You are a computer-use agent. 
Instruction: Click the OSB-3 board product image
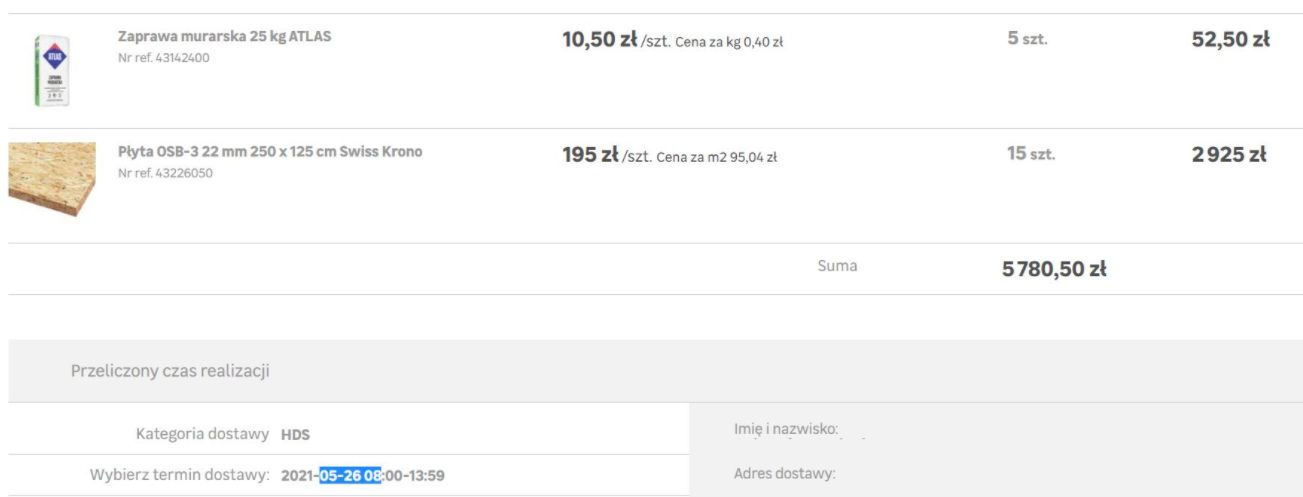pyautogui.click(x=52, y=179)
